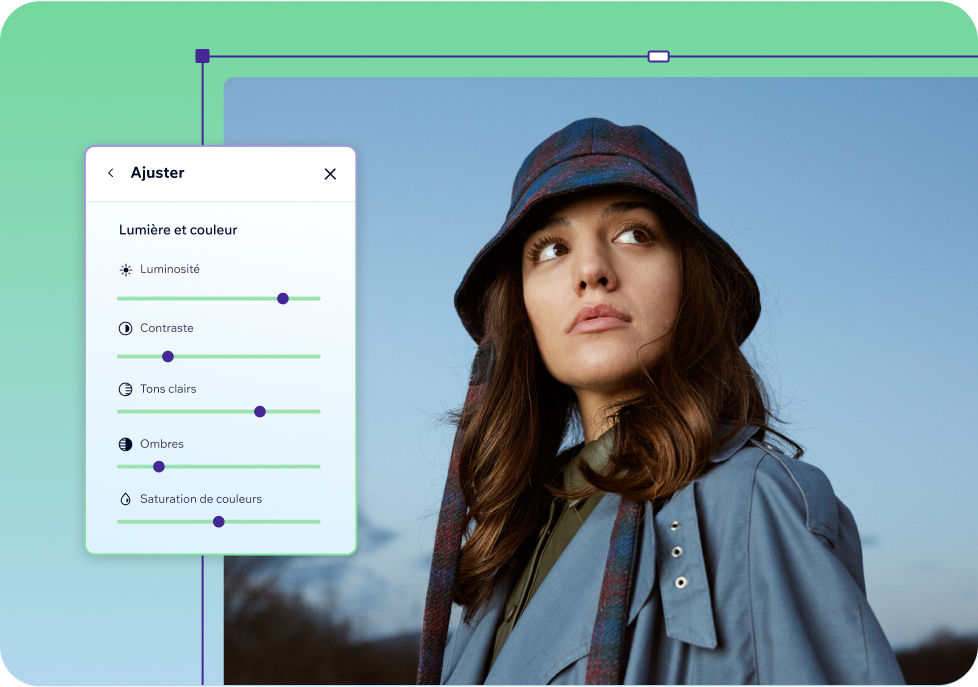
Task: Click the "Ajuster" panel title
Action: click(x=157, y=173)
